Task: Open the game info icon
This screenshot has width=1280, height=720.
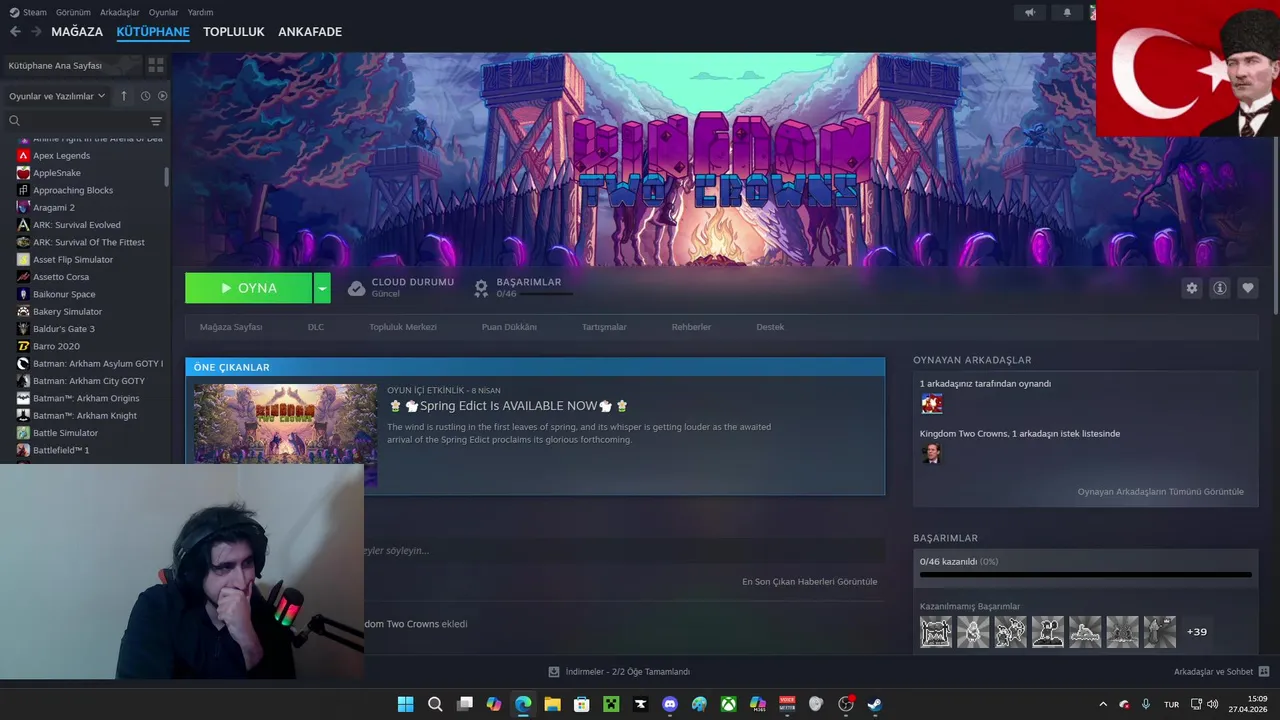Action: pos(1220,288)
